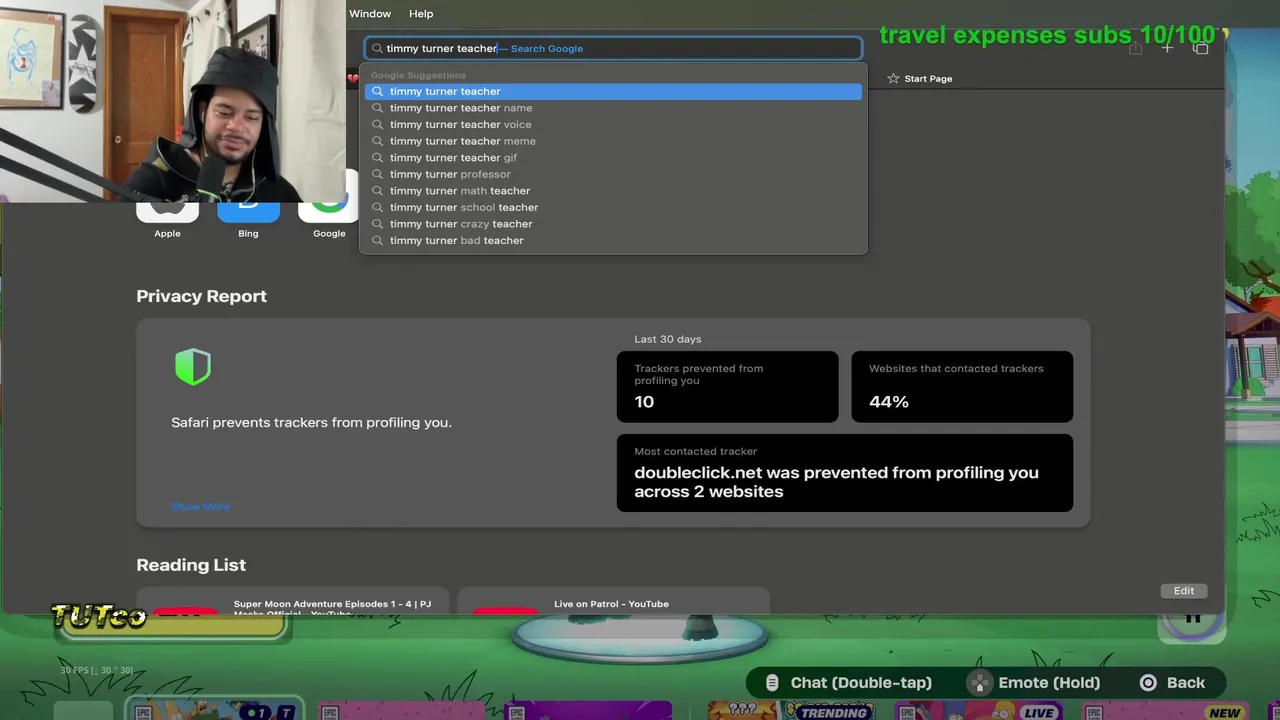
Task: Click the Reading List heading
Action: click(191, 565)
